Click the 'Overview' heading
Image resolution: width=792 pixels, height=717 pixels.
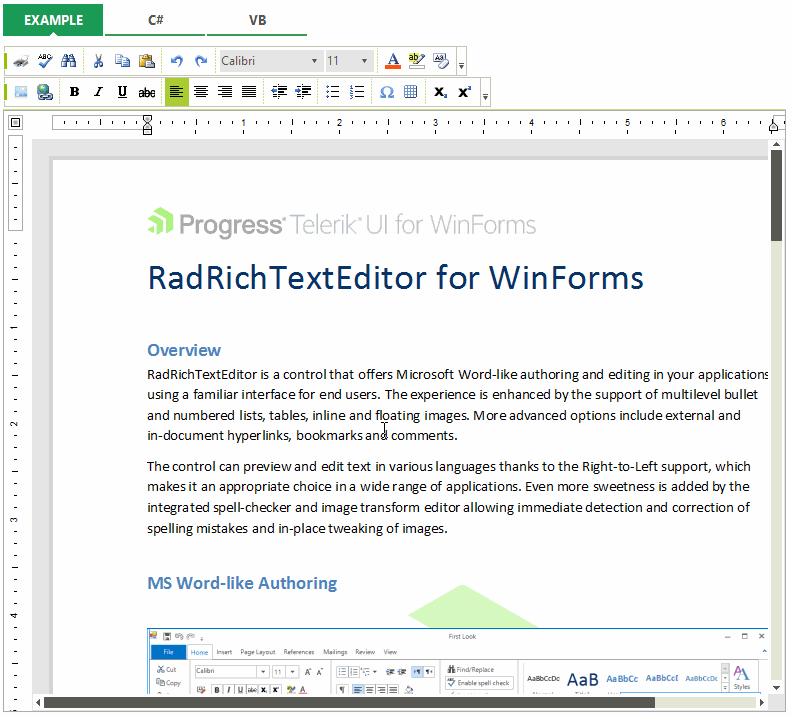tap(184, 350)
